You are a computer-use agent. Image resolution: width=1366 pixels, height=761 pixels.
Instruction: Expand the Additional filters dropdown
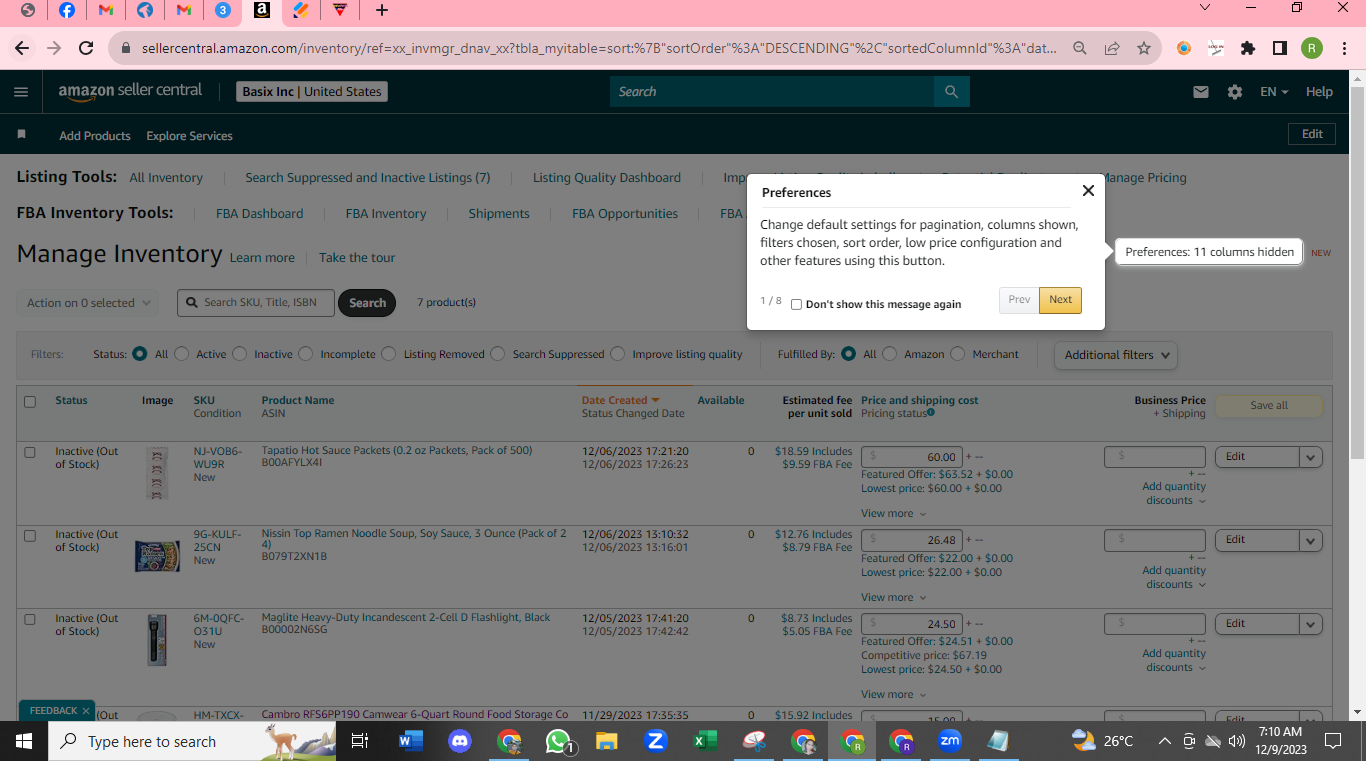click(x=1115, y=355)
